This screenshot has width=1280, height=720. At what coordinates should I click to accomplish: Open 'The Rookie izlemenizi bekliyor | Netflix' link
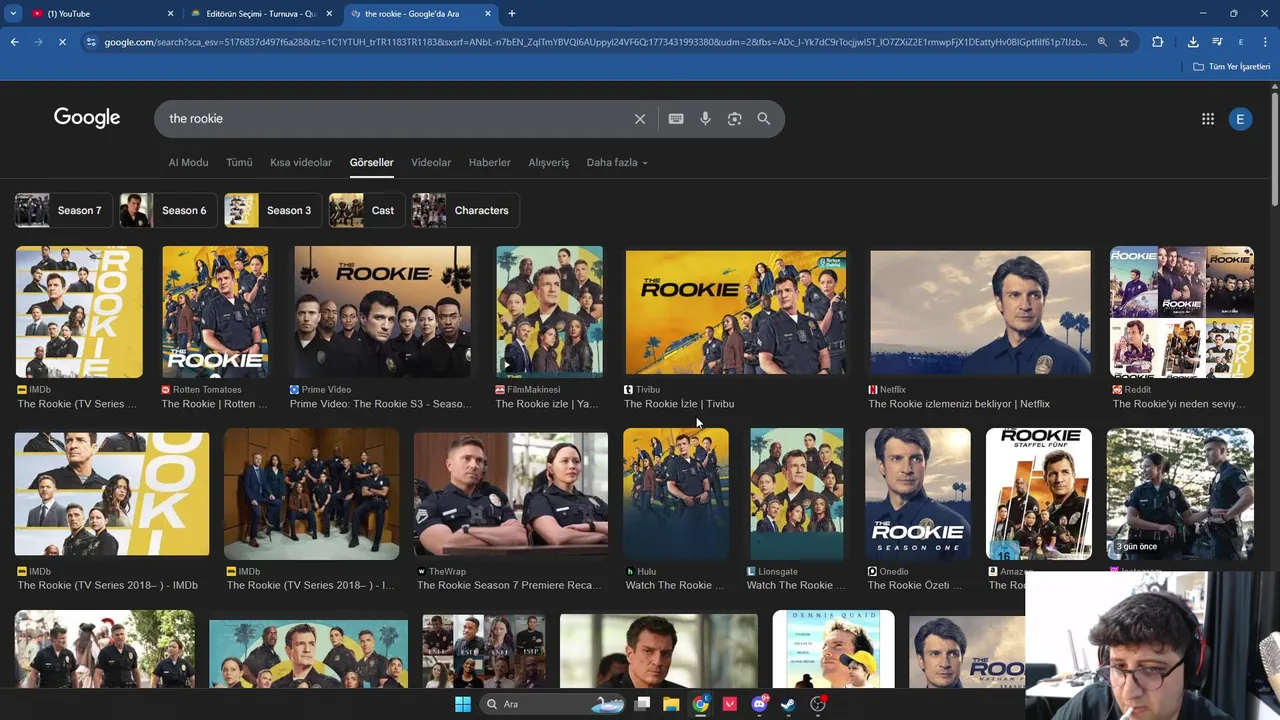pyautogui.click(x=959, y=404)
